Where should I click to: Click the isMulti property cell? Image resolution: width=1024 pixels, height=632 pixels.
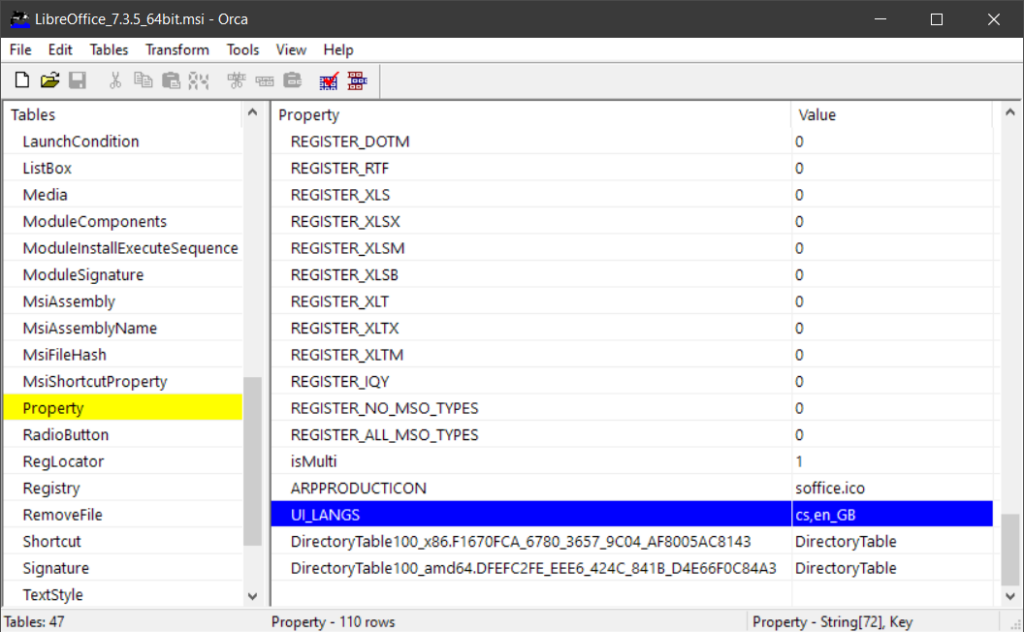[531, 462]
